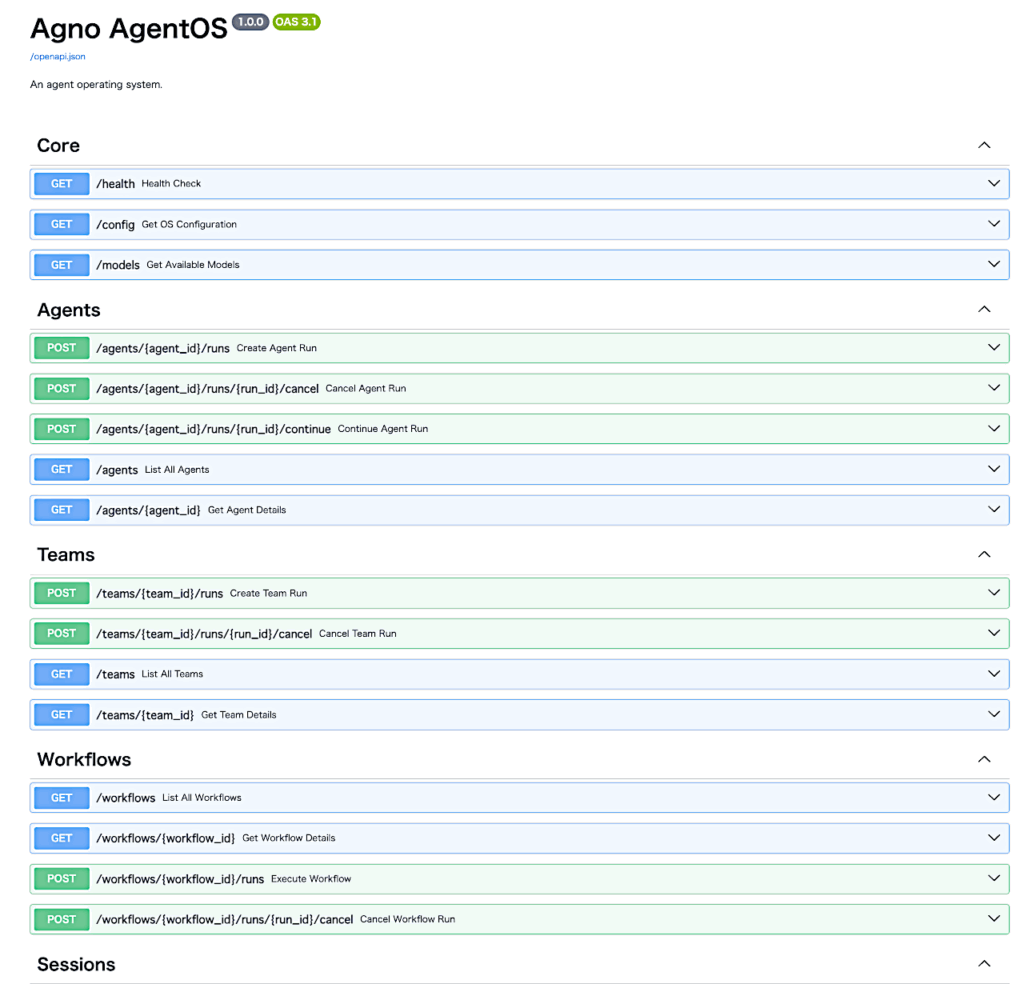Click POST badge for Cancel Team Run
Viewport: 1024px width, 984px height.
point(61,633)
